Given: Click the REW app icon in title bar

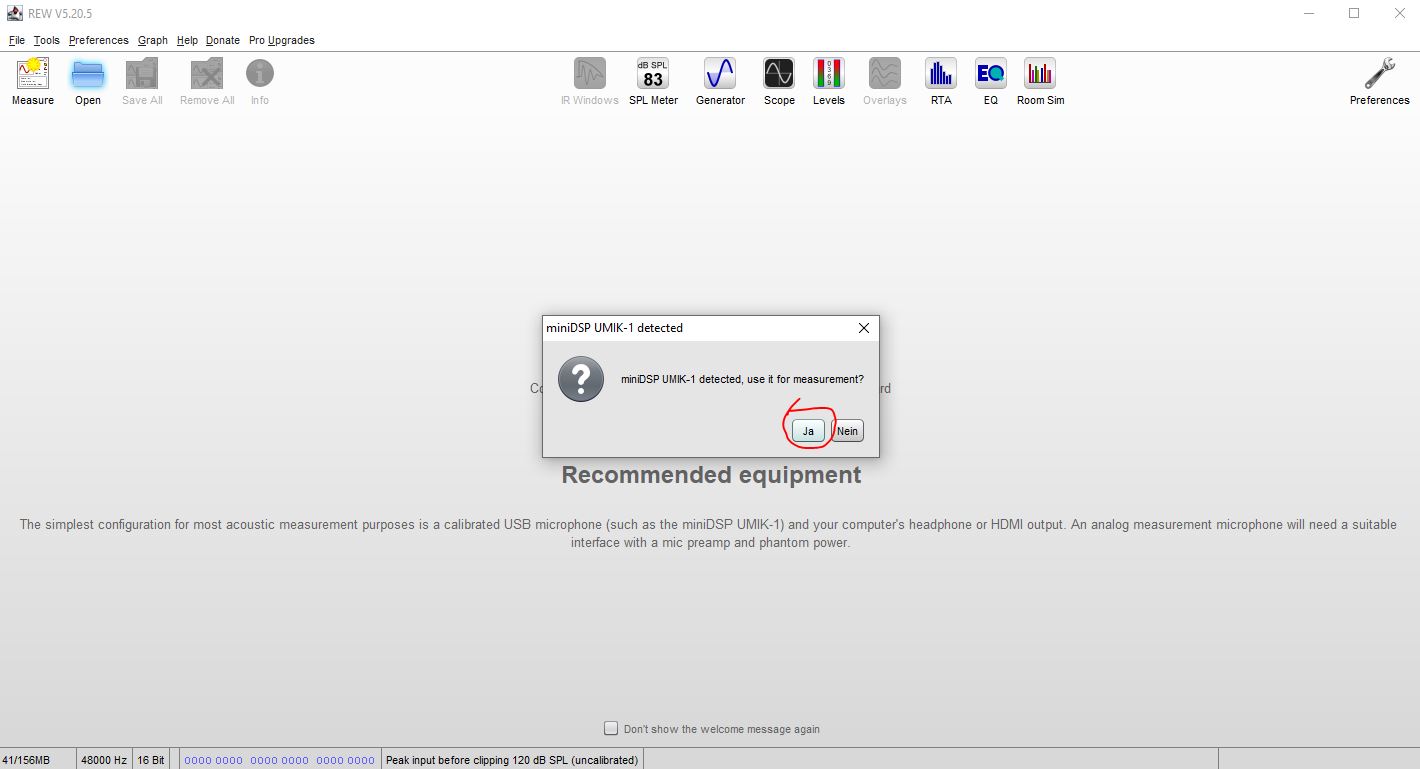Looking at the screenshot, I should click(x=15, y=13).
